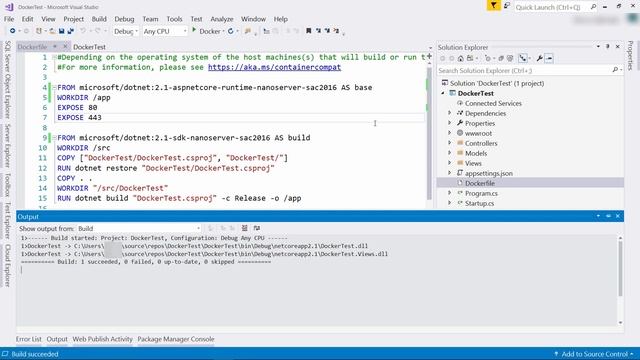
Task: Select Connected Services in Solution Explorer
Action: (x=493, y=103)
